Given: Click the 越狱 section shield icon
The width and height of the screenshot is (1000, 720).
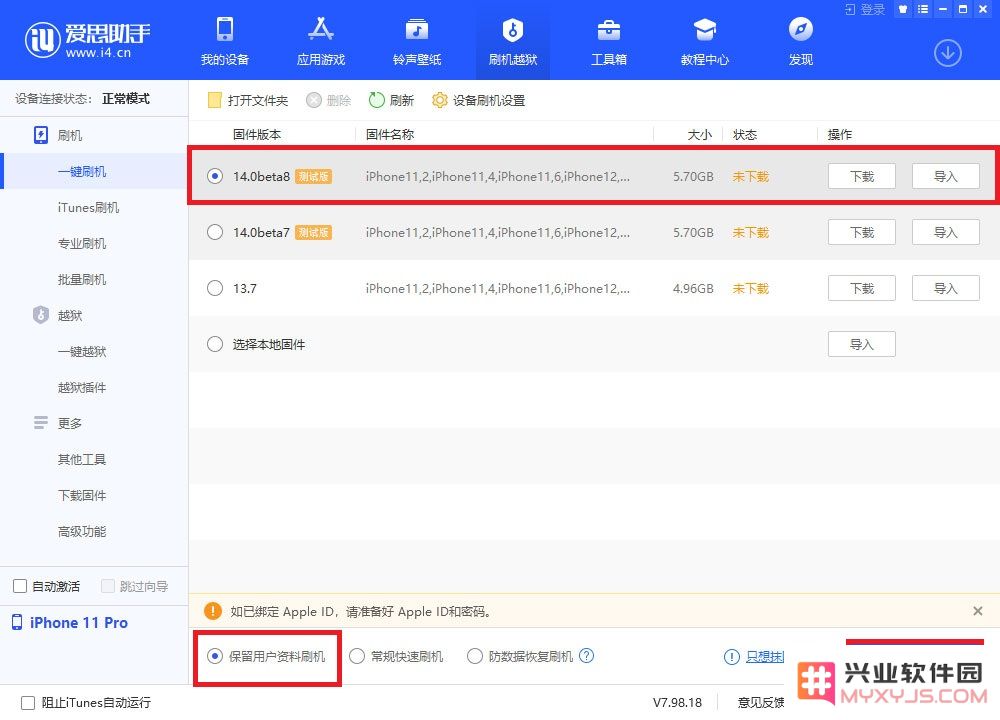Looking at the screenshot, I should (x=41, y=315).
